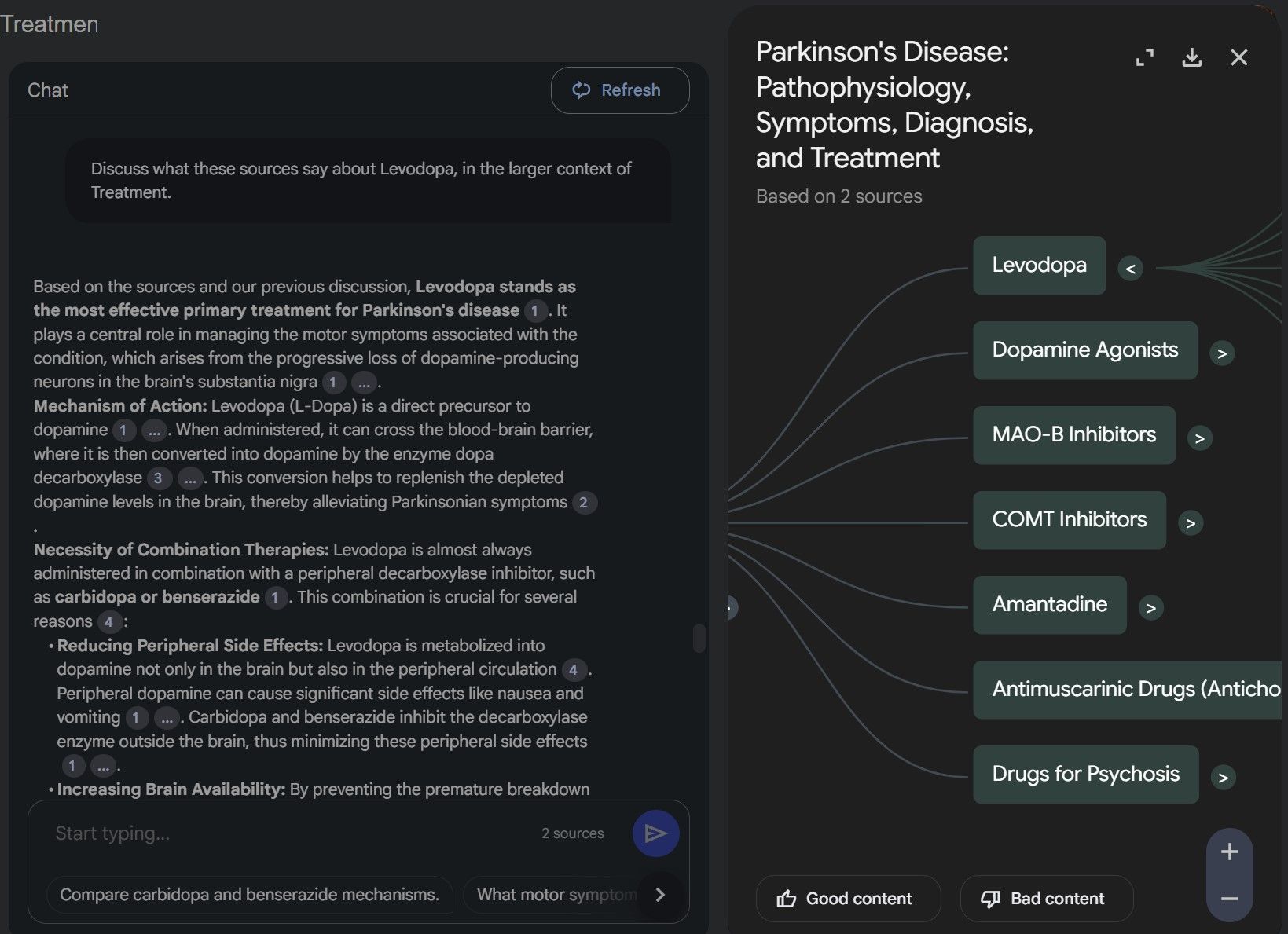Collapse the Levodopa node
Viewport: 1288px width, 934px height.
1130,269
